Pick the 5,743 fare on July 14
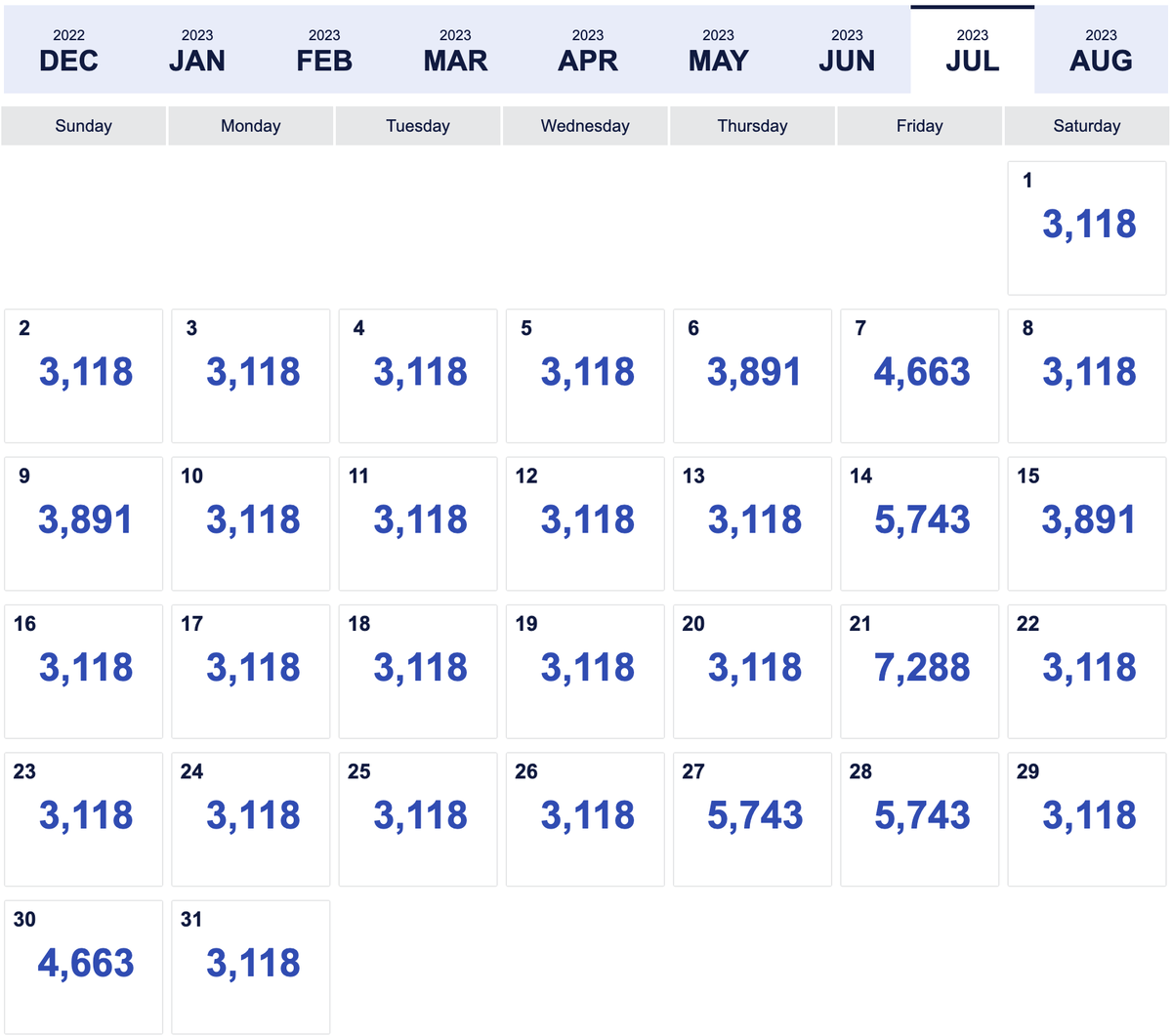 click(919, 520)
